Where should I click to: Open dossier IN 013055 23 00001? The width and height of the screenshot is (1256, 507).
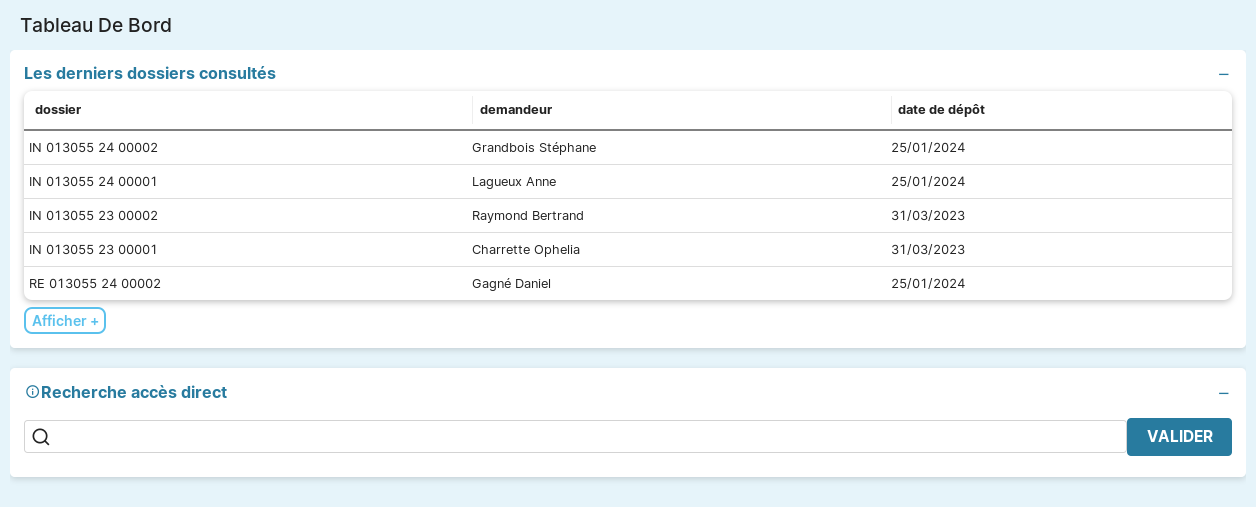(x=94, y=250)
